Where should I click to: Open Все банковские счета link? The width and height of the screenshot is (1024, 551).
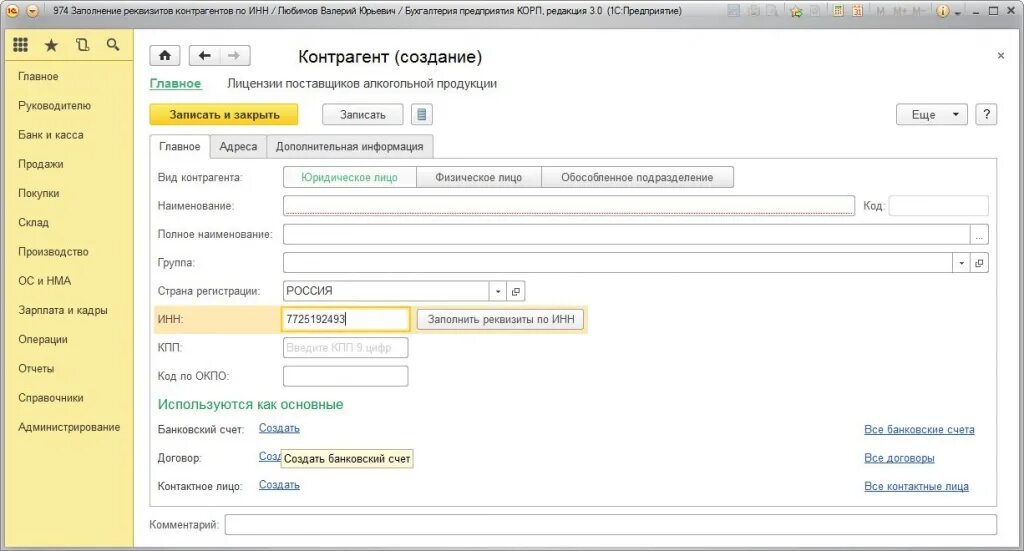tap(919, 430)
